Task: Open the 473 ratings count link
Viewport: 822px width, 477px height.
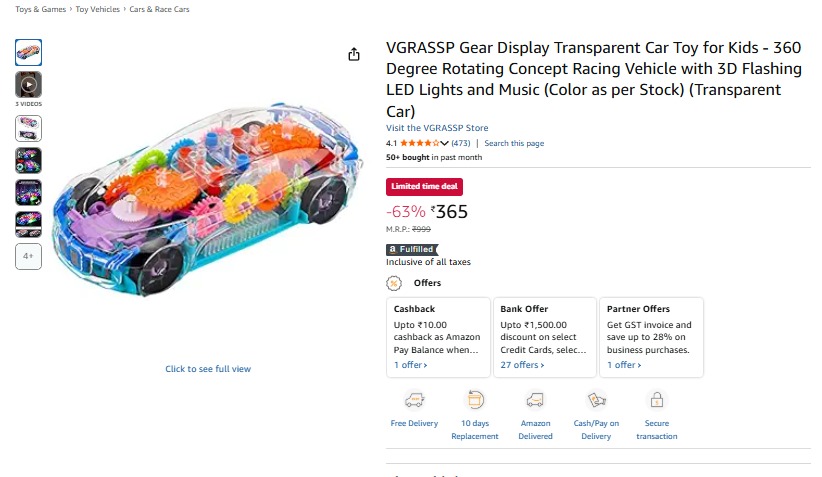Action: [x=461, y=143]
